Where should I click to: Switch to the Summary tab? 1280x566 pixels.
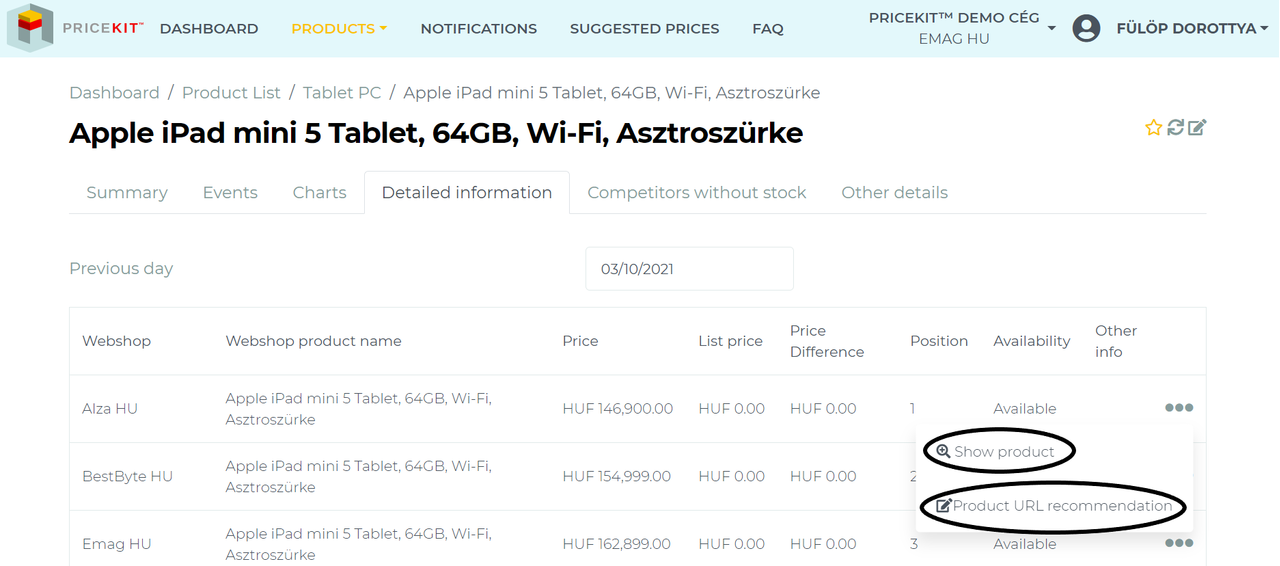pyautogui.click(x=127, y=193)
